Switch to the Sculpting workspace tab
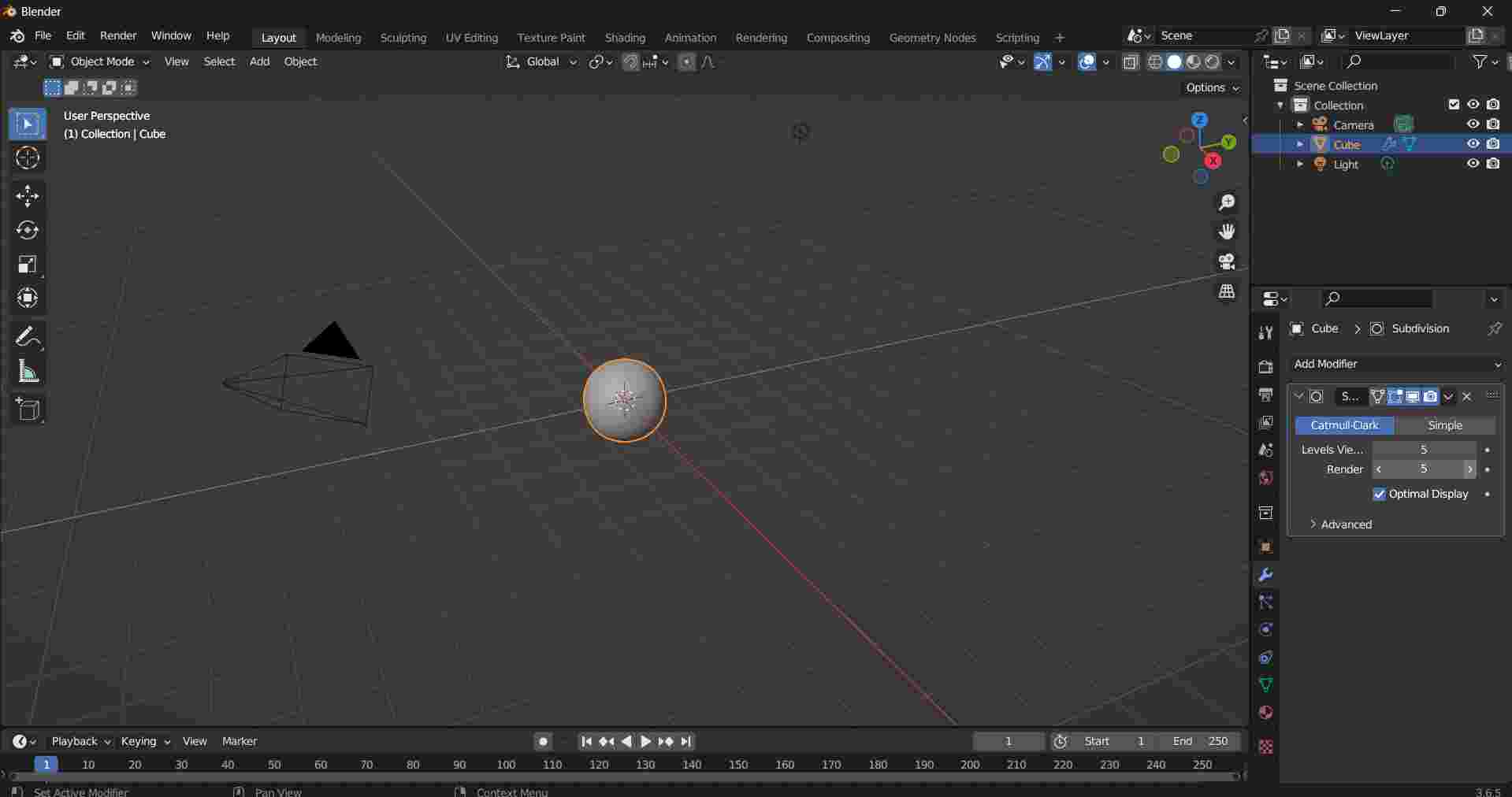1512x797 pixels. click(403, 37)
